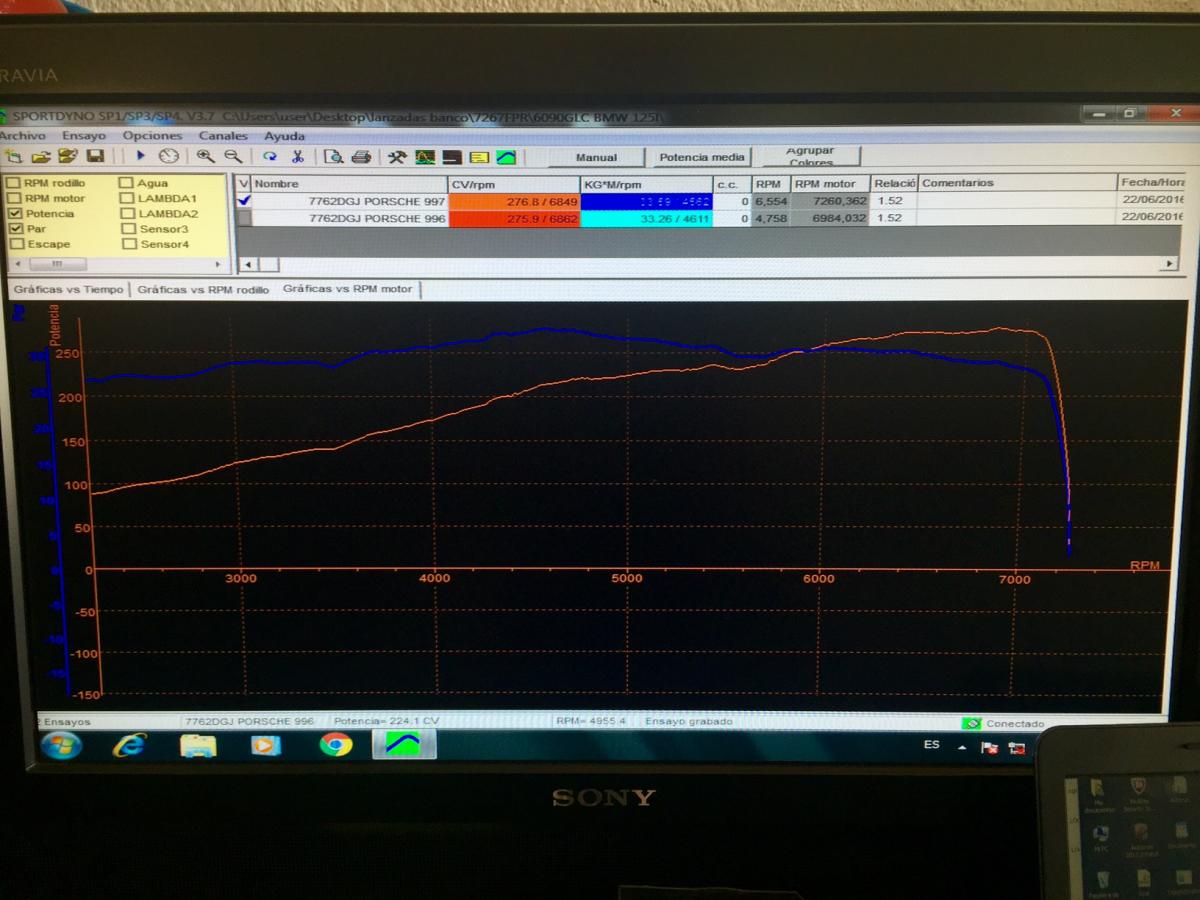Click the run table scroll-right arrow
The image size is (1200, 900).
(x=1169, y=264)
